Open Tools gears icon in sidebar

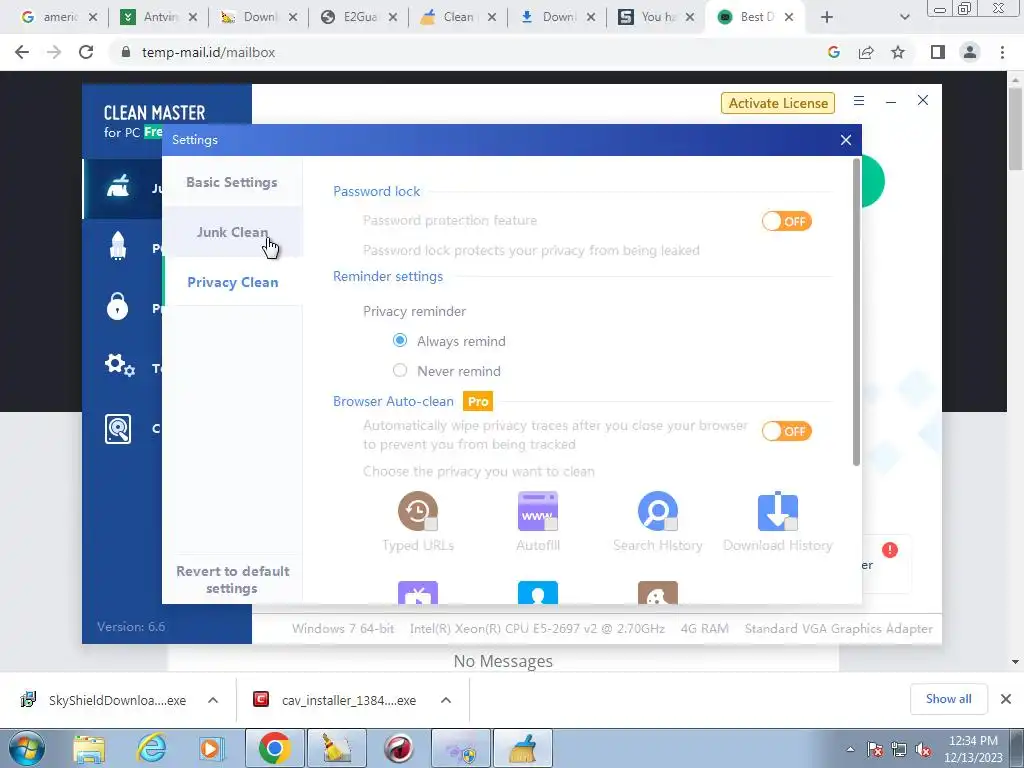coord(120,366)
